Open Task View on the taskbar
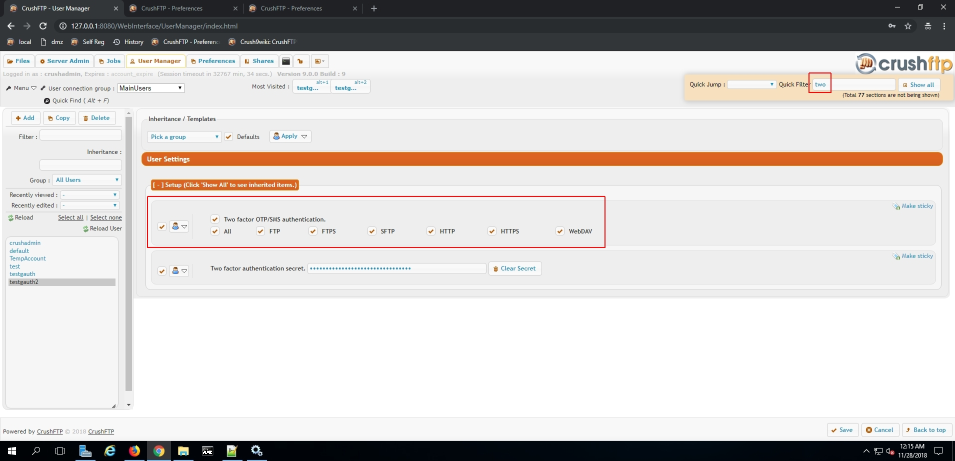The image size is (955, 461). coord(60,451)
